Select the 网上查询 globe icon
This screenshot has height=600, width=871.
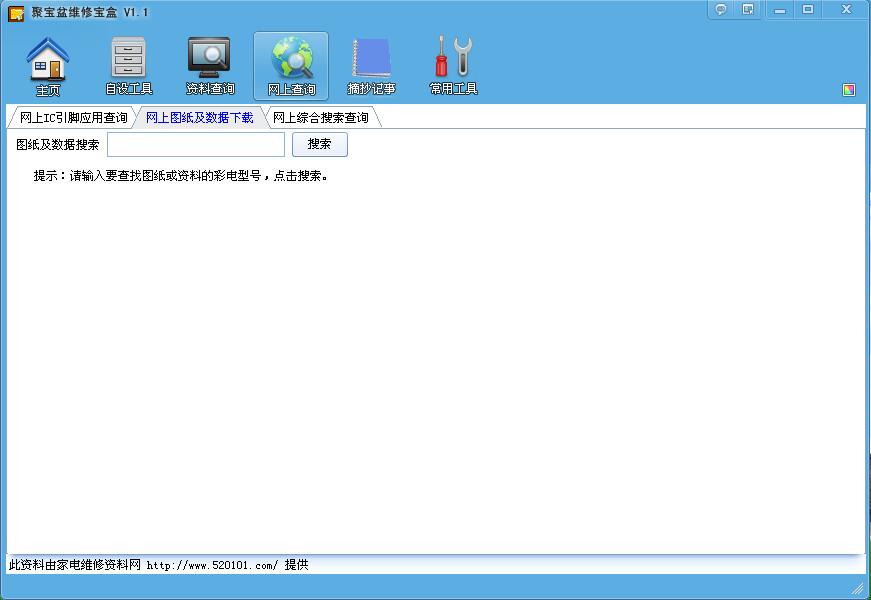point(291,66)
